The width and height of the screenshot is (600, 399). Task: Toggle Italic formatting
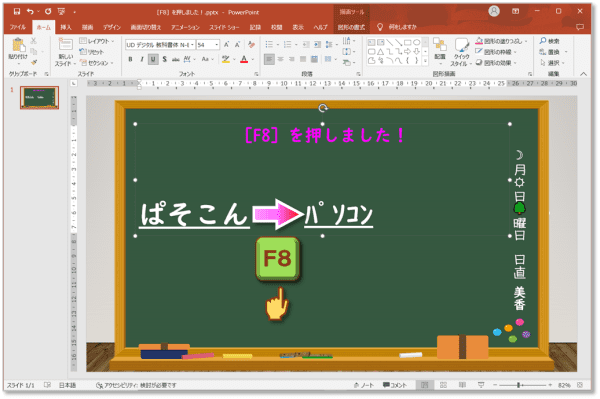tap(142, 59)
